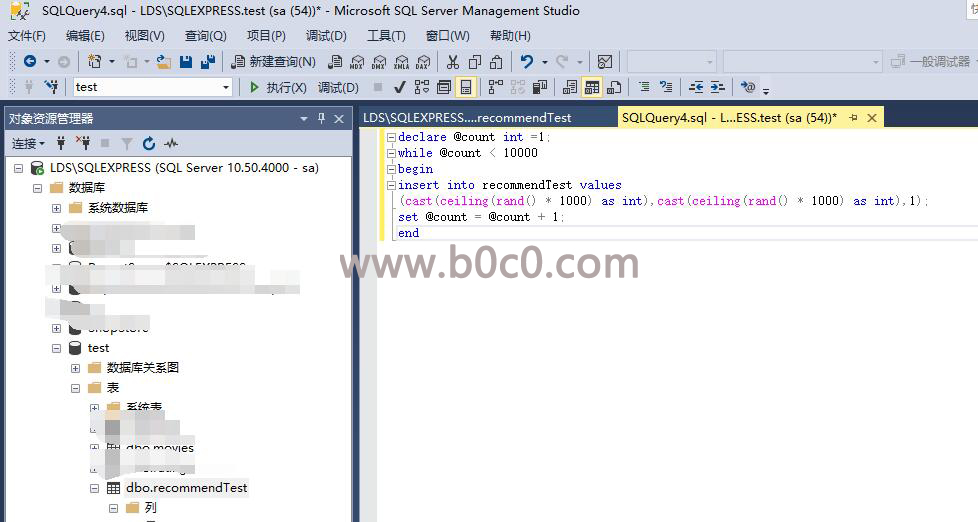This screenshot has height=522, width=978.
Task: Click the Database Engine Query icon
Action: [x=336, y=61]
